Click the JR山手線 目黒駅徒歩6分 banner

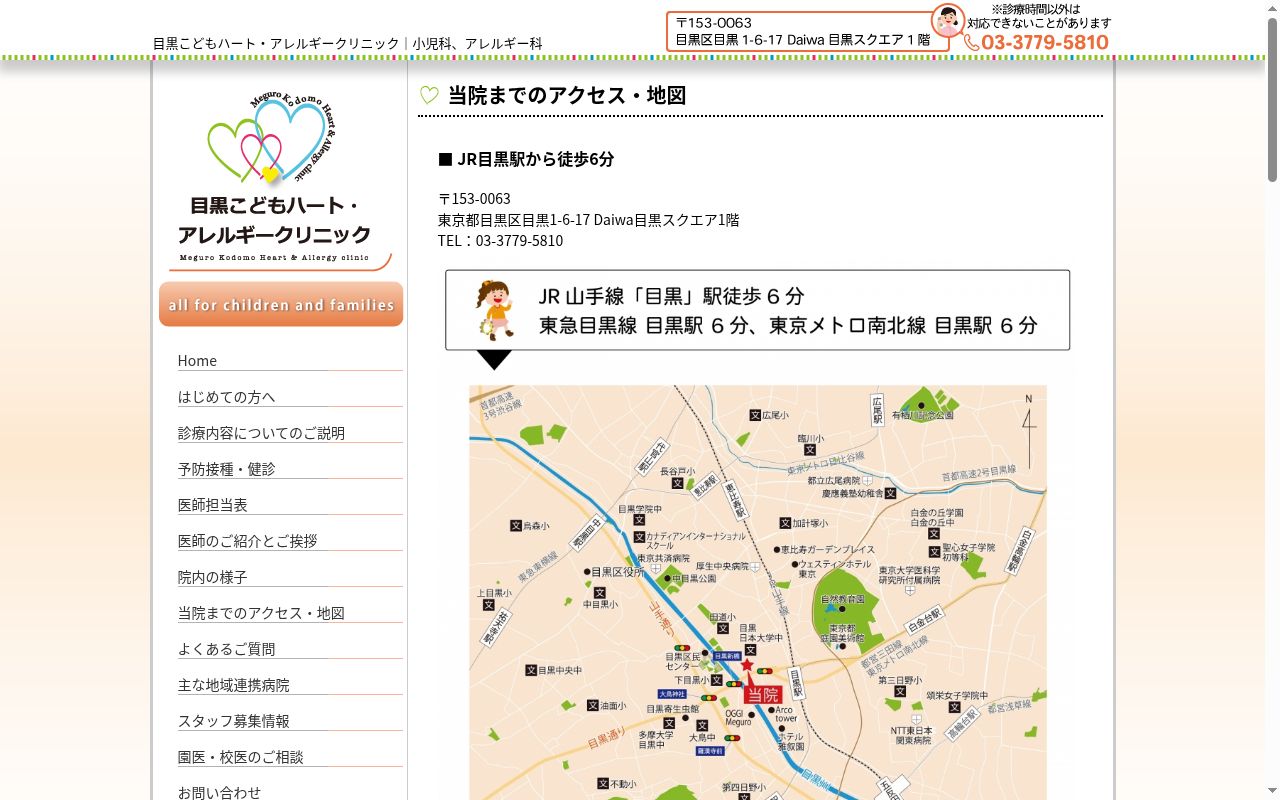click(x=757, y=310)
